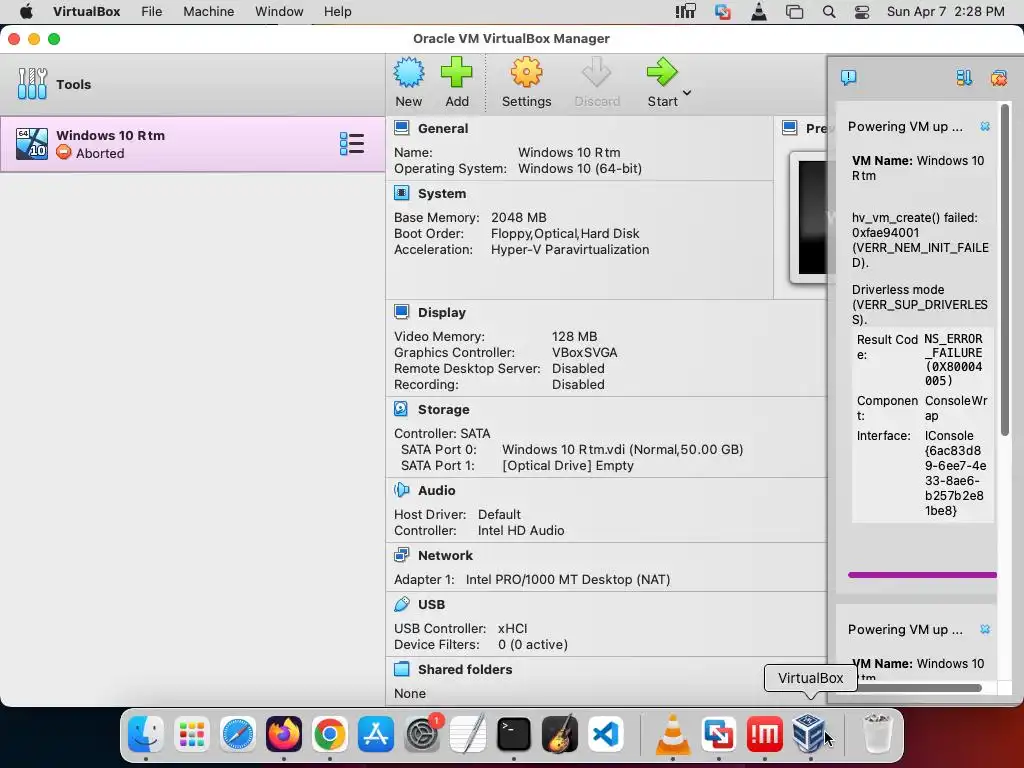Open the System settings header link
1024x768 pixels.
point(442,193)
